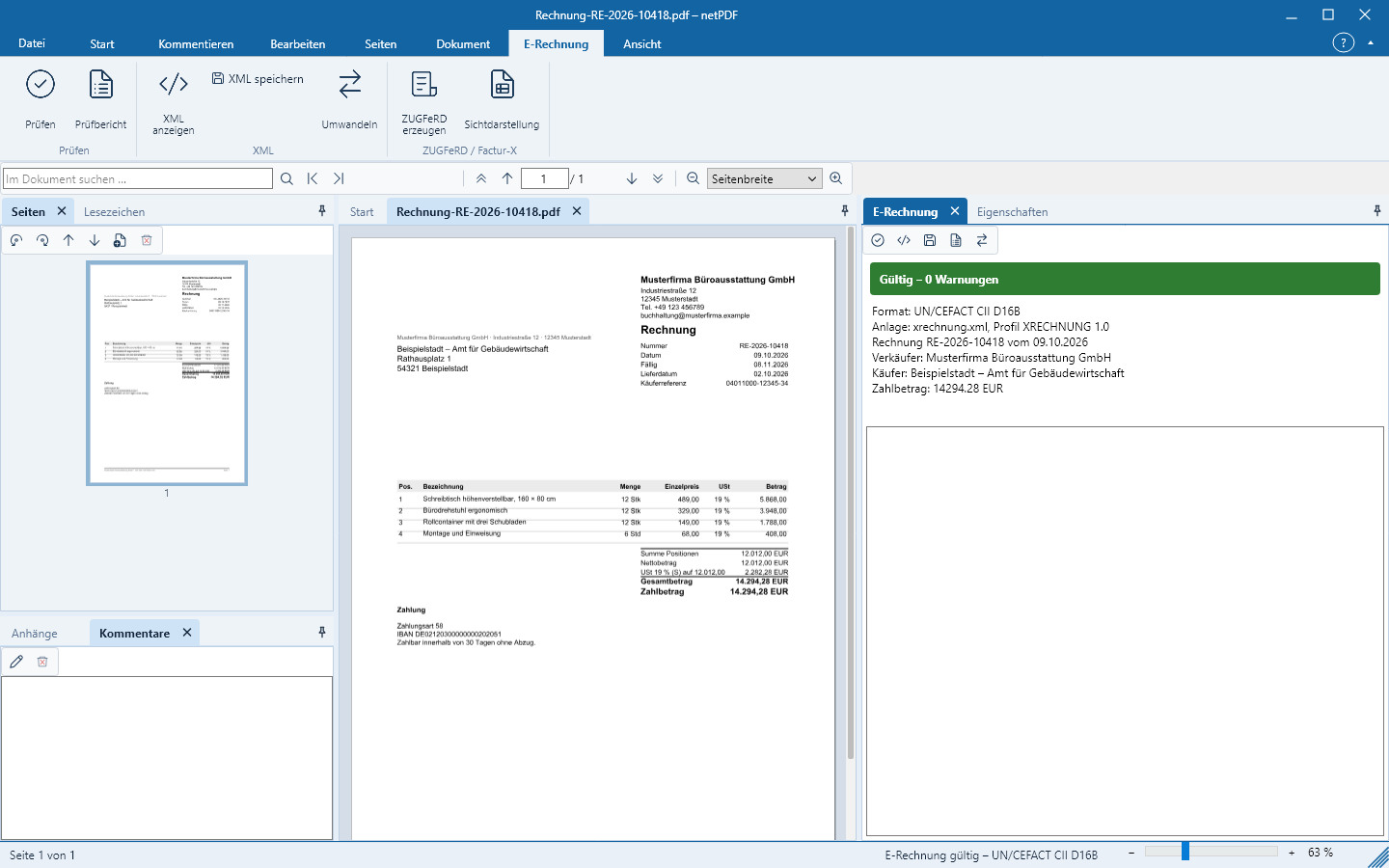Select the page 1 thumbnail

[167, 373]
